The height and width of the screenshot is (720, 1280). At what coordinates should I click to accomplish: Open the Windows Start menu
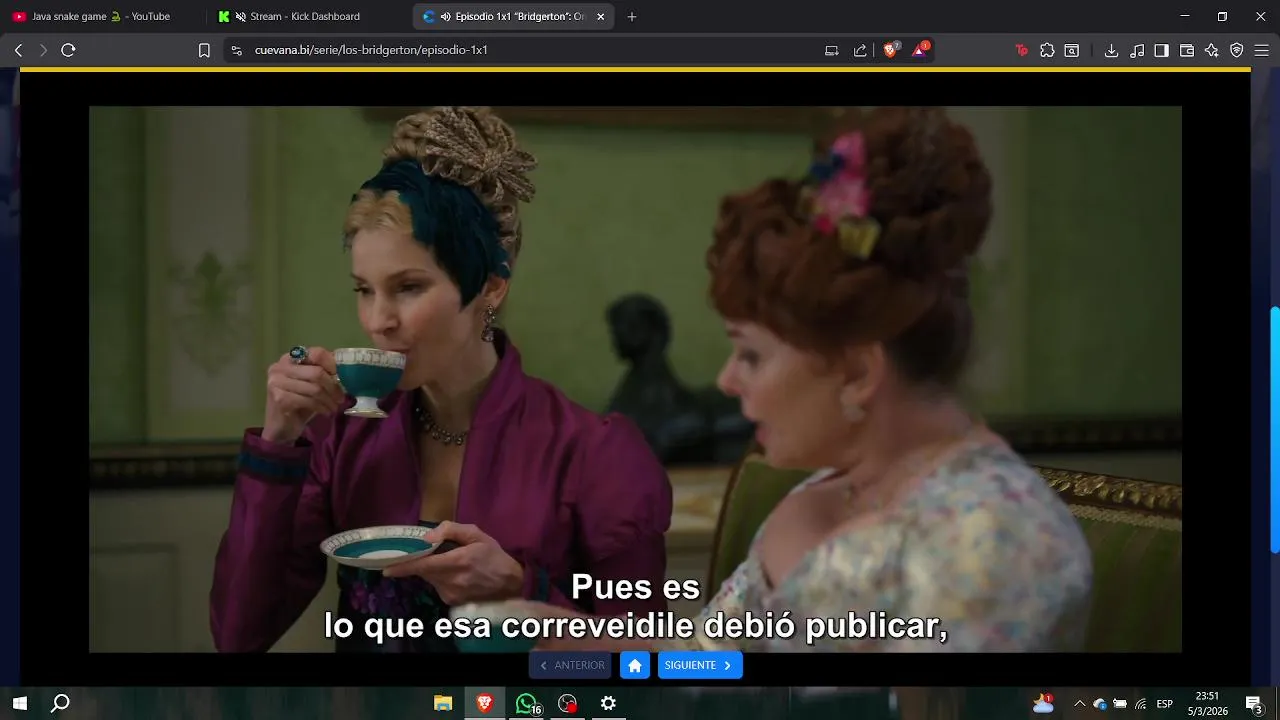19,703
